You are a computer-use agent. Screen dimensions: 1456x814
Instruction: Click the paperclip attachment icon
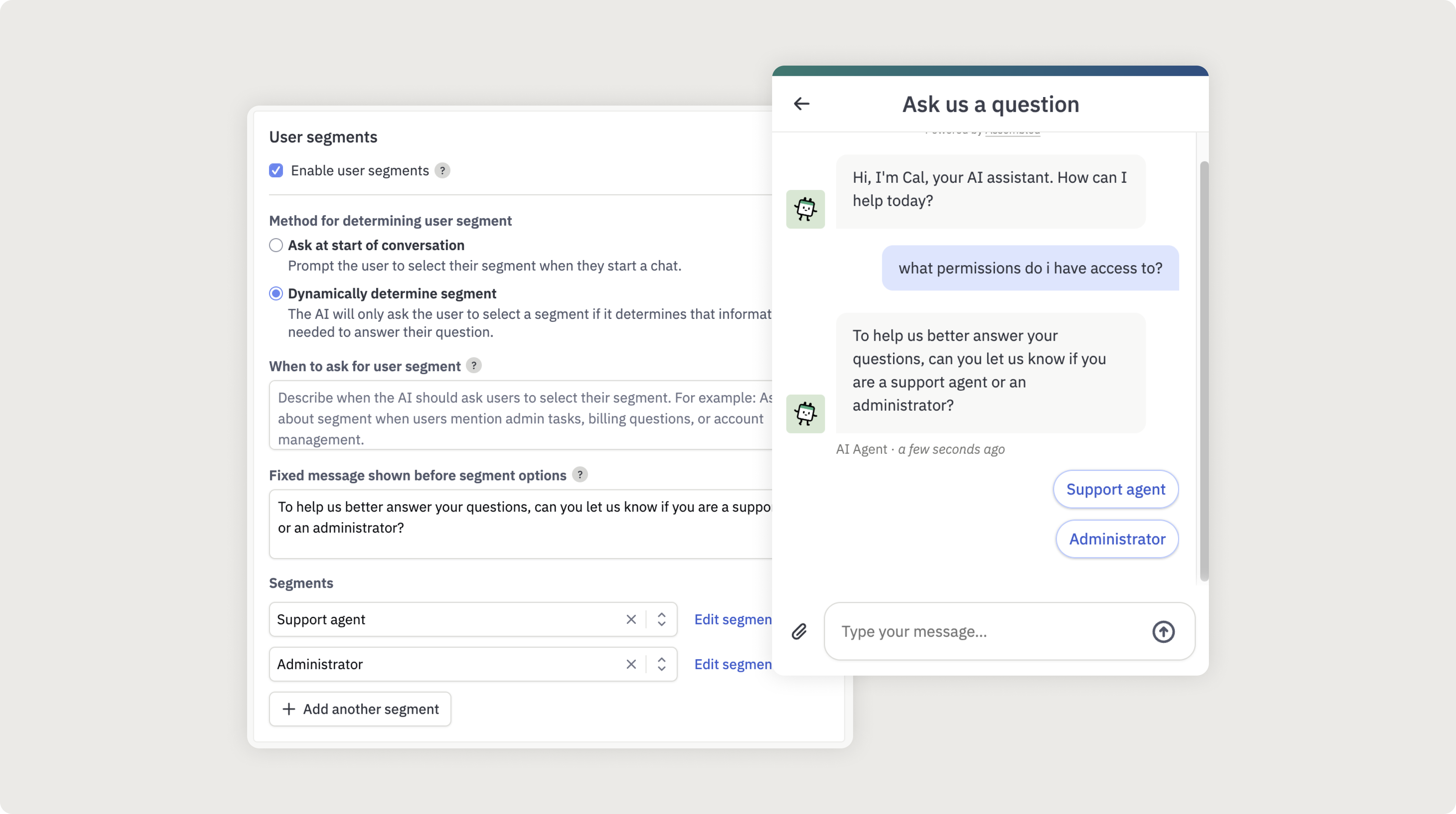[799, 632]
